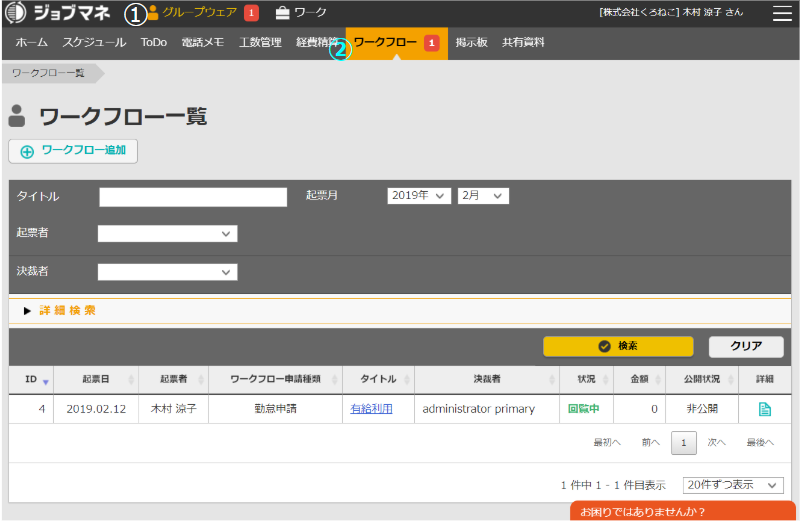Open the 有給利用 link
801x522 pixels.
tap(371, 409)
